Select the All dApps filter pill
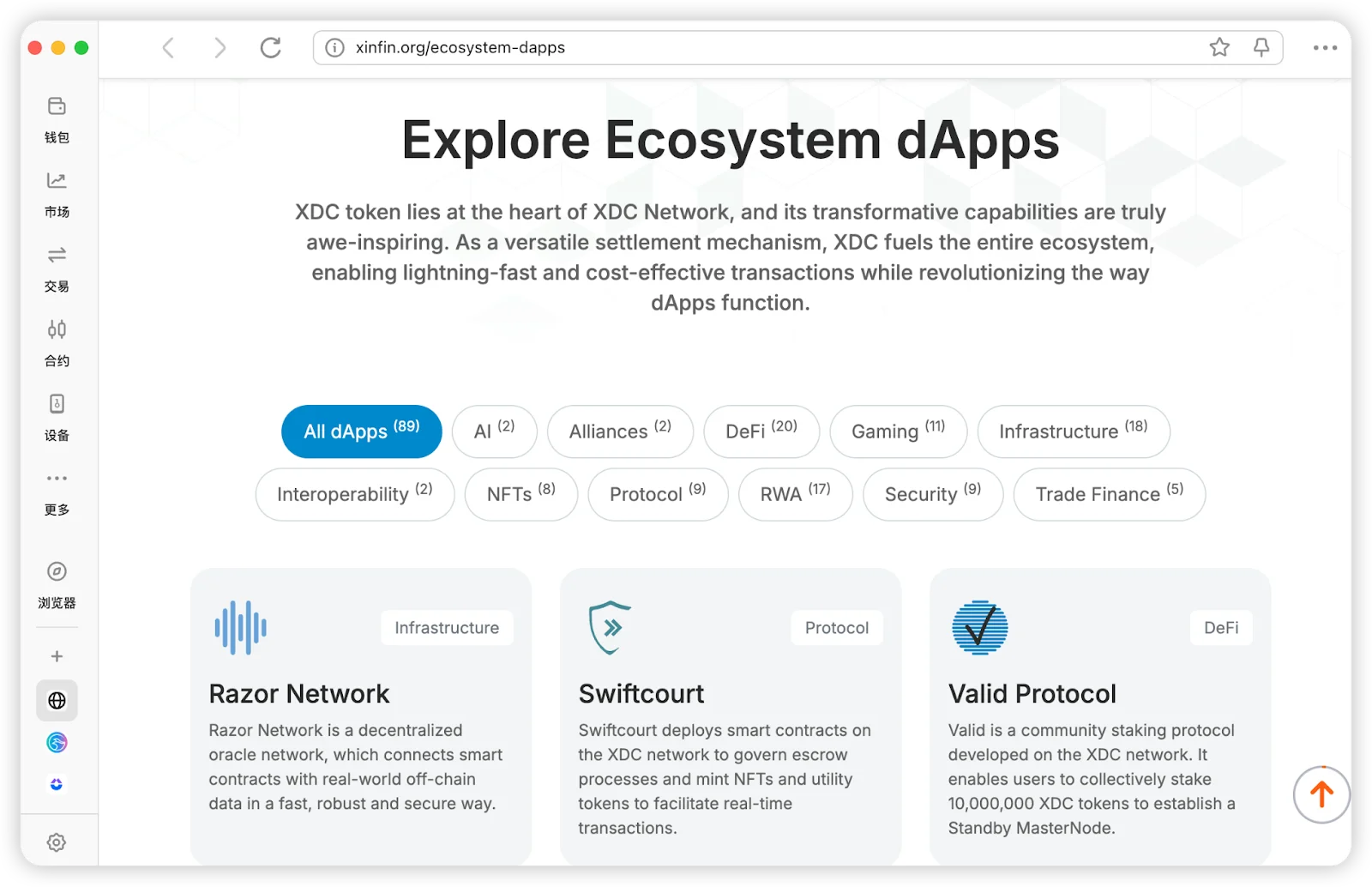Screen dimensions: 1372x887 (x=361, y=431)
